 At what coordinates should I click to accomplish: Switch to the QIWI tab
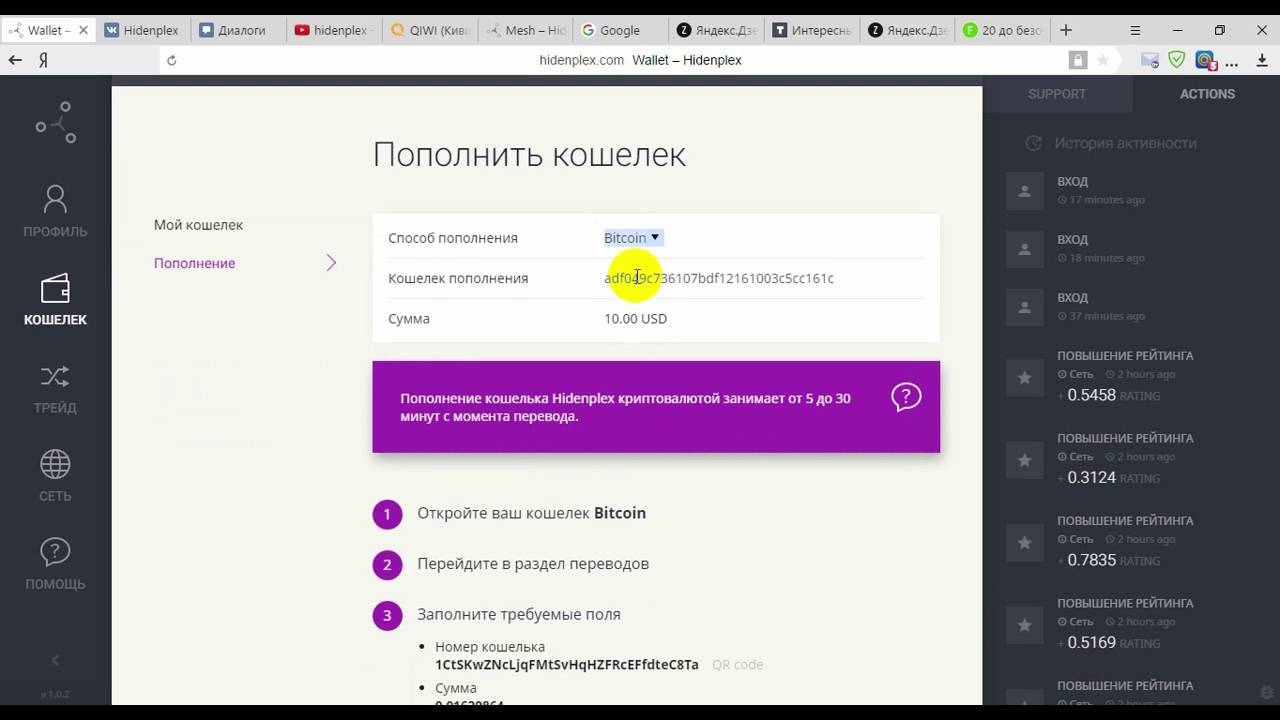(430, 30)
